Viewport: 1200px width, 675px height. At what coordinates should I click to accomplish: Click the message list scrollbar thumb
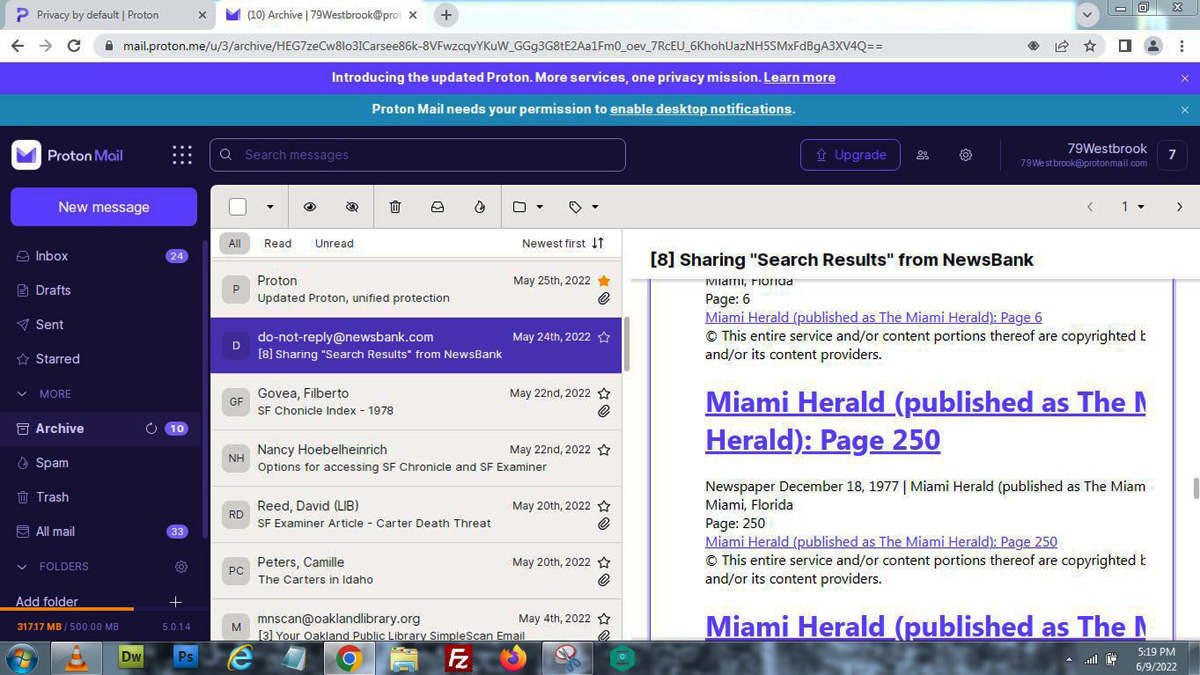tap(627, 345)
